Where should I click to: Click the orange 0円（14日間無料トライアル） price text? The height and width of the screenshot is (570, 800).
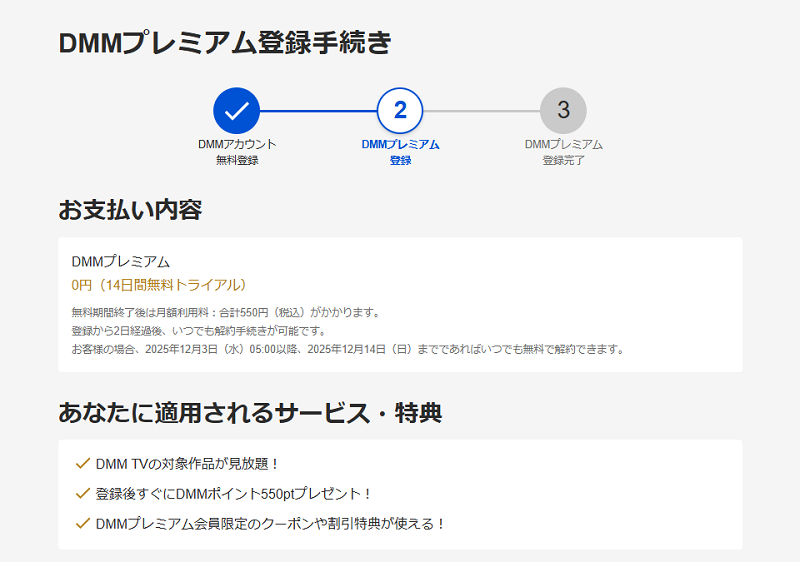pyautogui.click(x=158, y=285)
